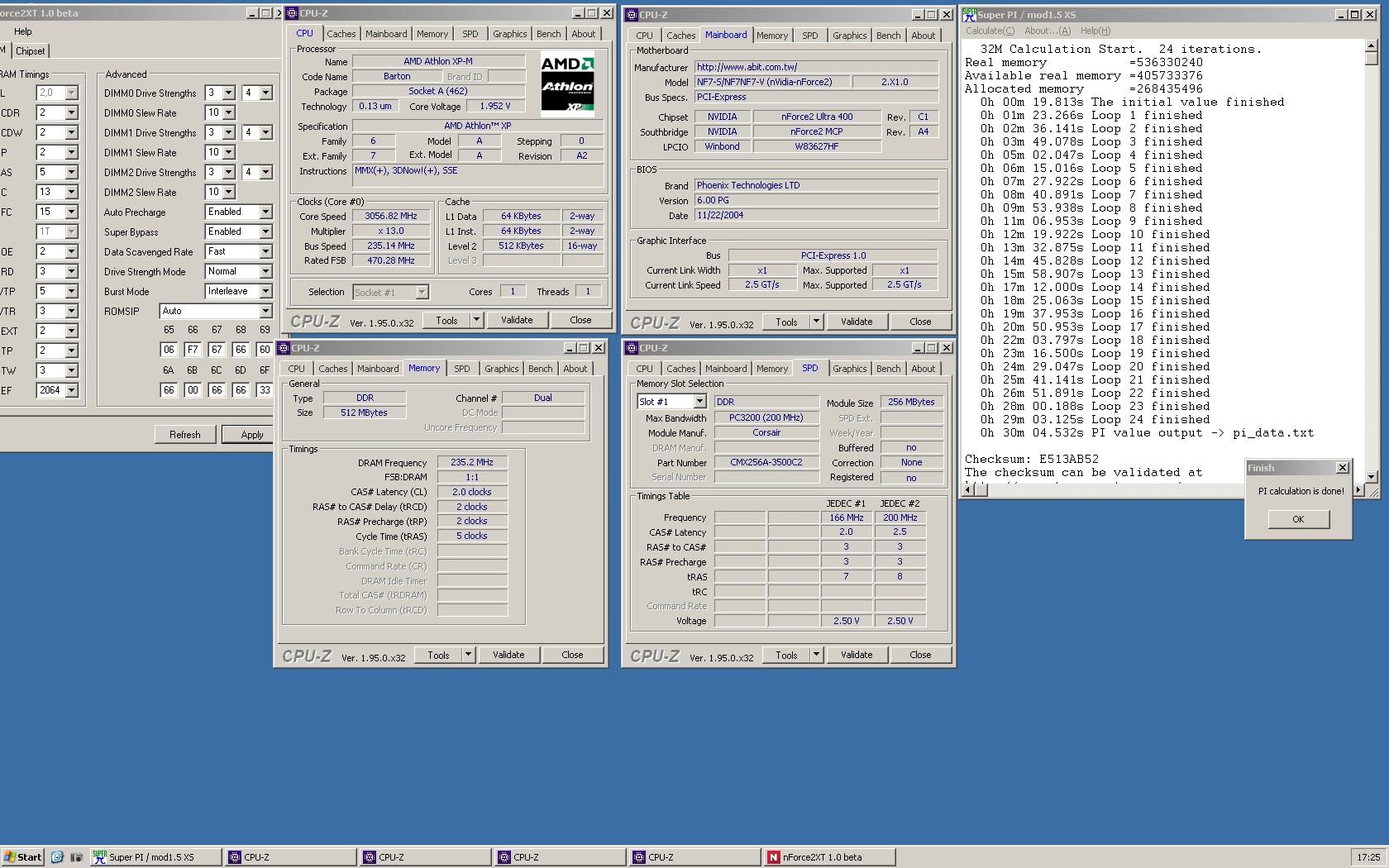Click Validate in the CPU-Z CPU window
The image size is (1389, 868).
pos(517,320)
